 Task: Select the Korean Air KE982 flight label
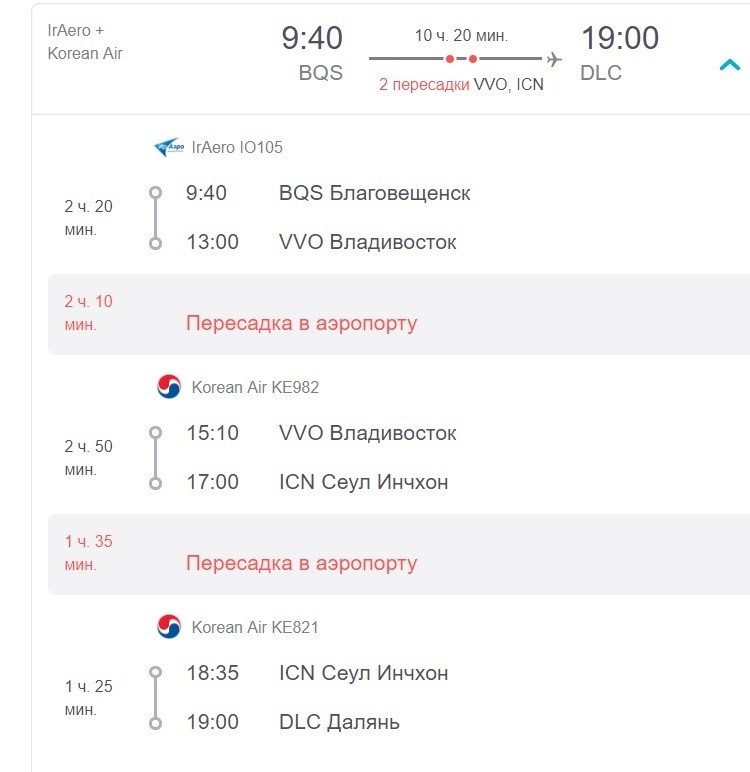pos(255,387)
